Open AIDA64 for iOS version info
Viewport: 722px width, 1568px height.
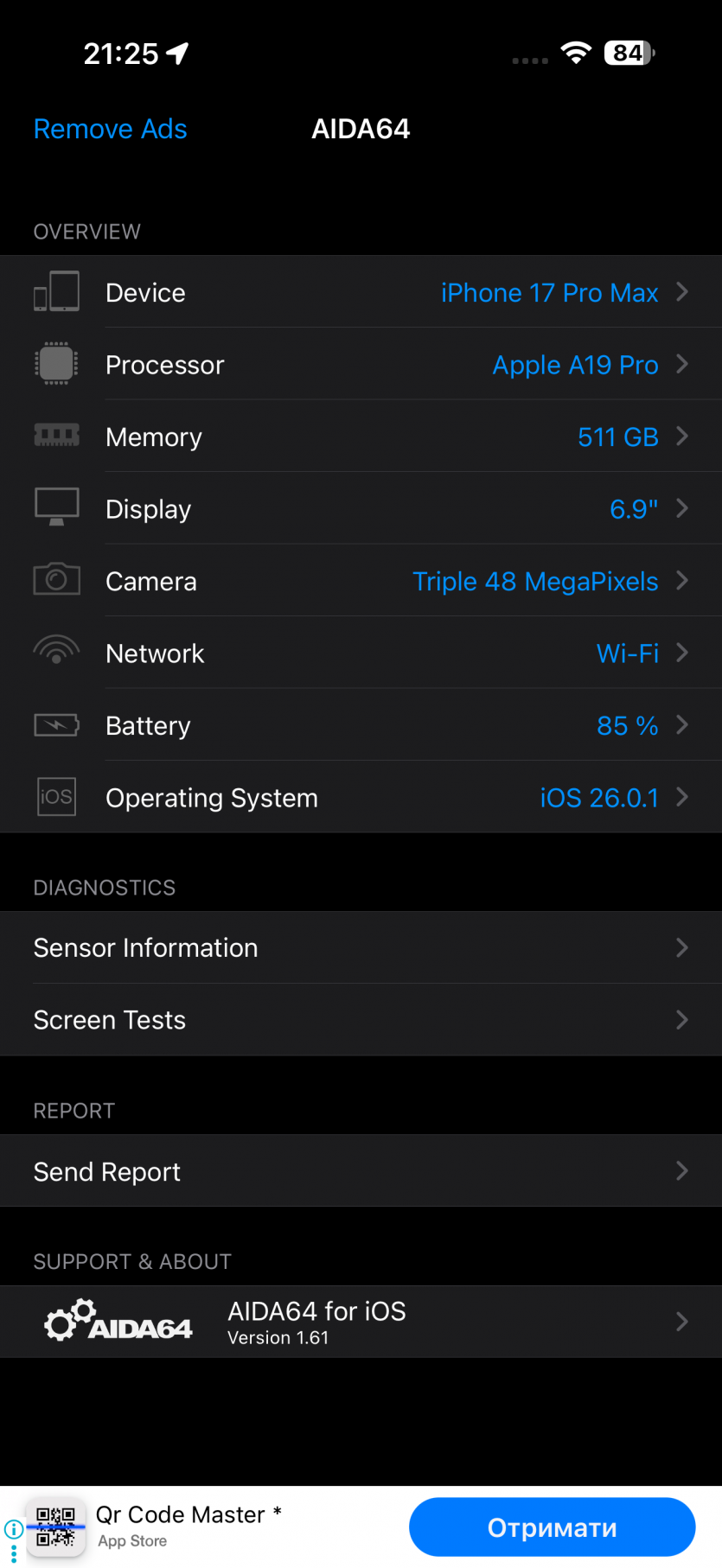coord(316,1322)
